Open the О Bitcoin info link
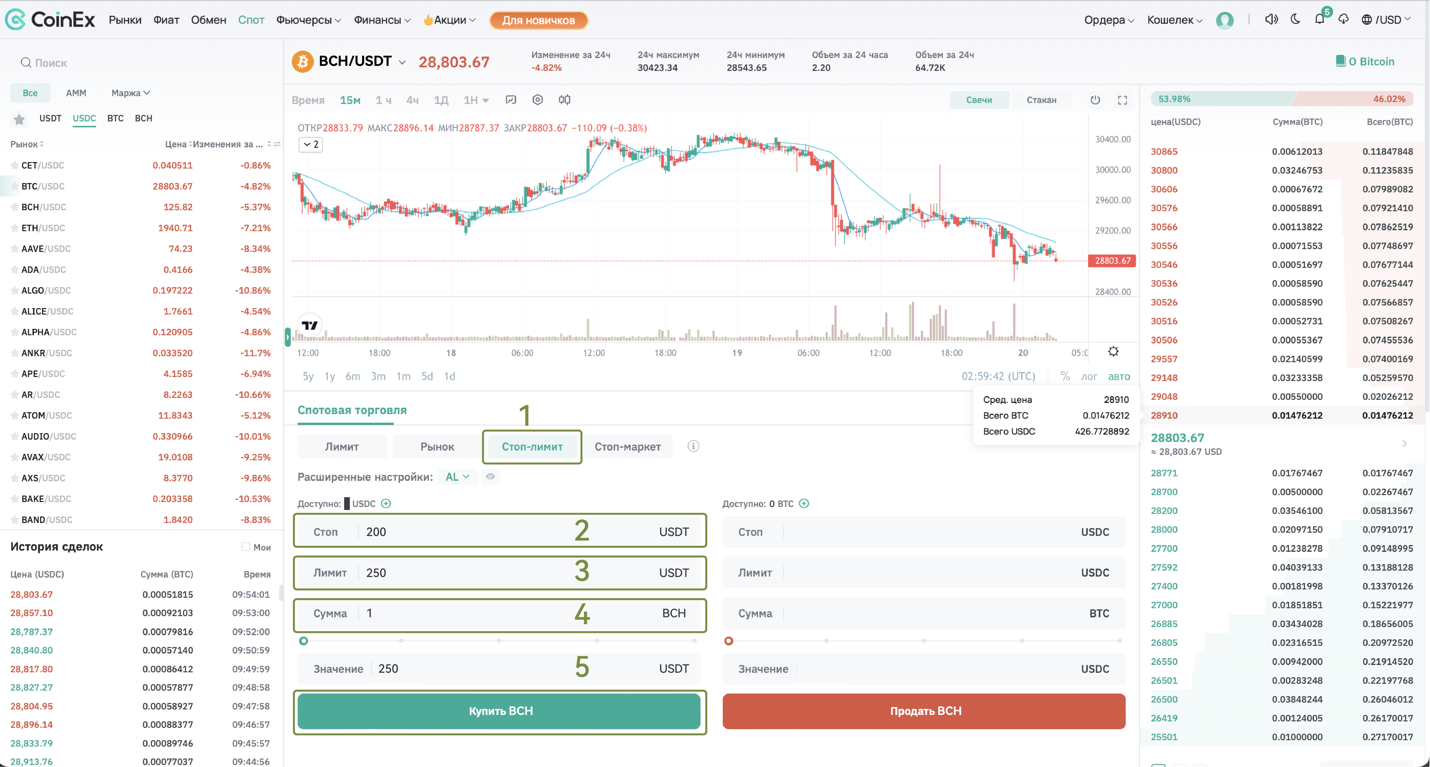This screenshot has height=767, width=1430. (1365, 62)
